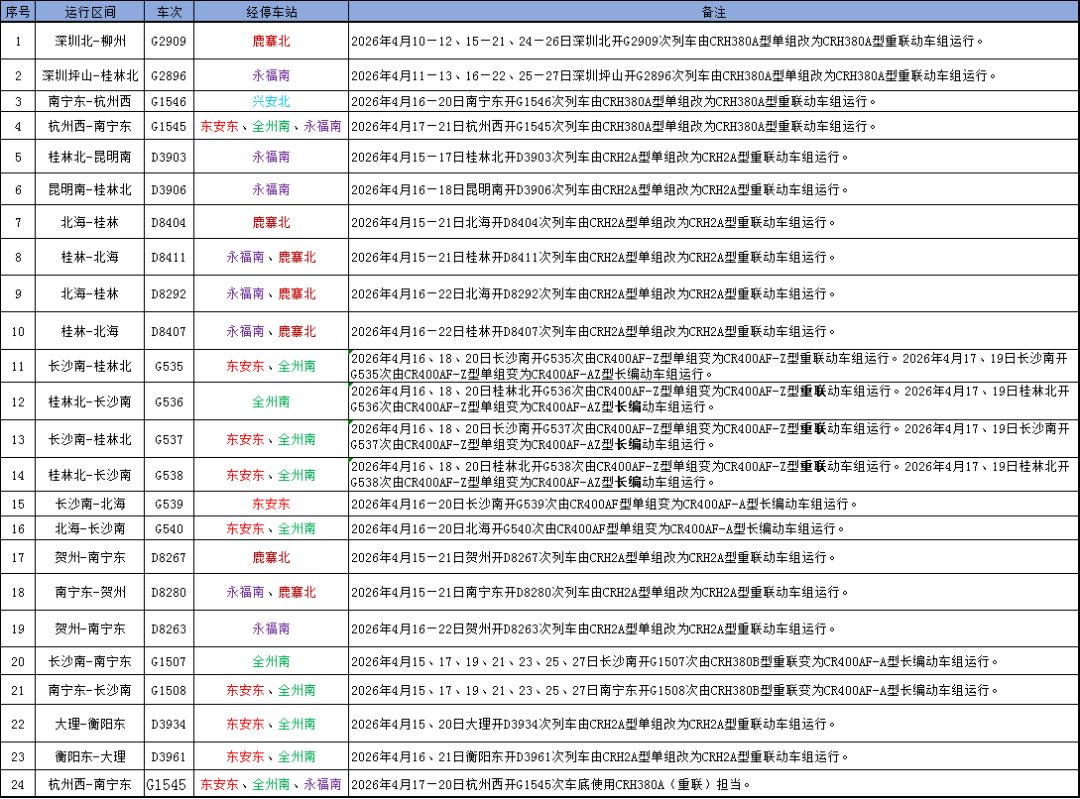This screenshot has height=799, width=1080.
Task: Click the 大理-衡阳东 route cell
Action: coord(90,724)
